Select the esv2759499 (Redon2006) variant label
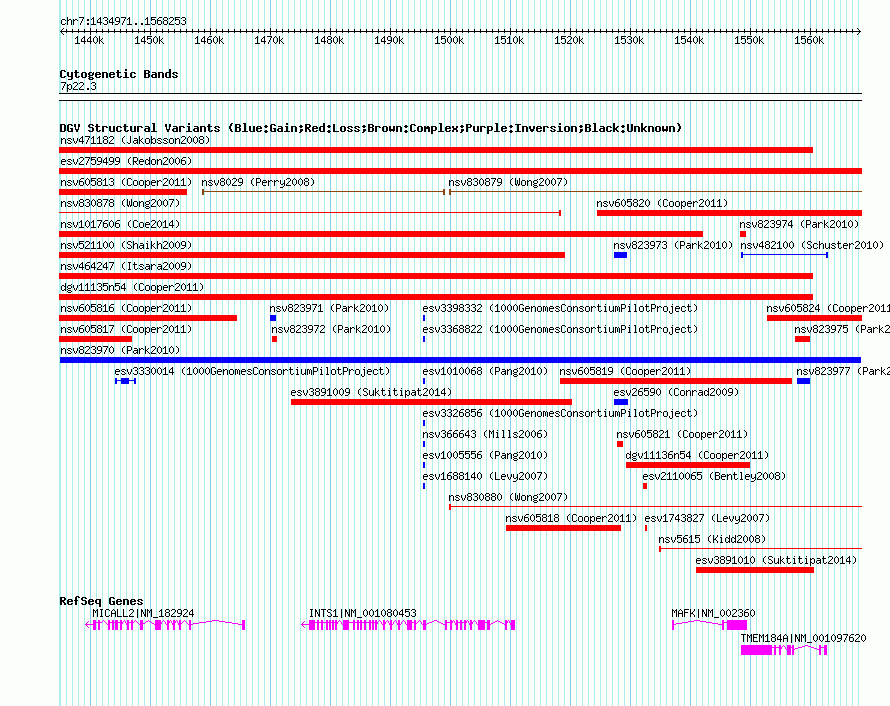Viewport: 890px width, 706px height. [x=126, y=161]
